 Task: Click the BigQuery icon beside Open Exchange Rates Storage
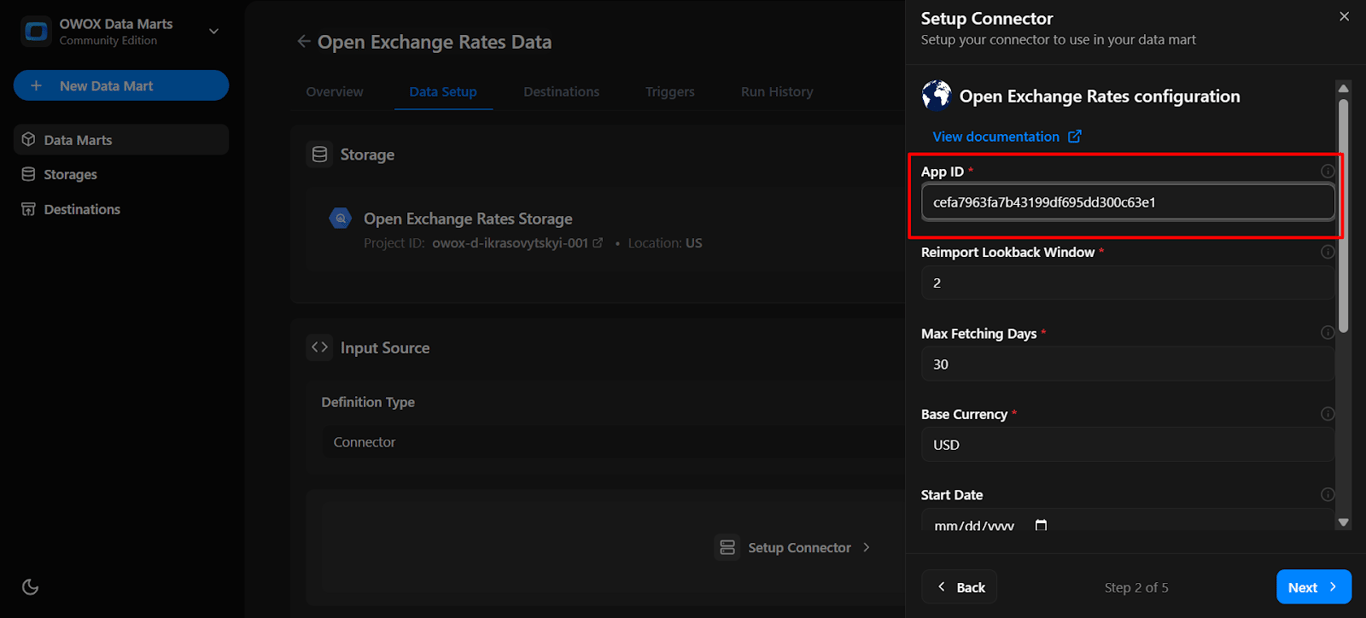(x=340, y=218)
